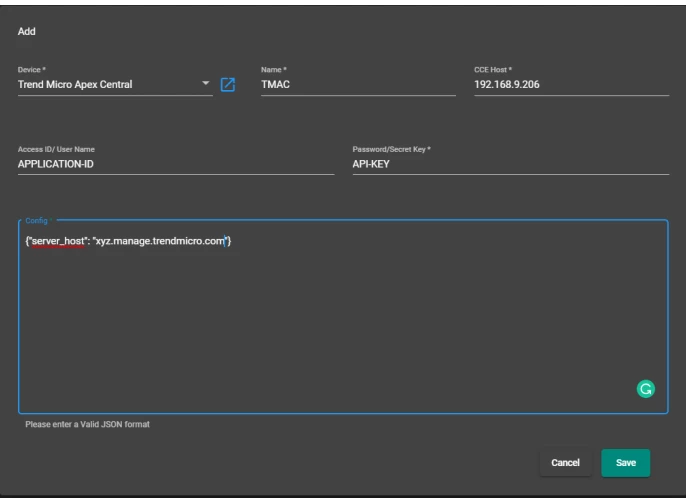The width and height of the screenshot is (686, 499).
Task: Select the Trend Micro Apex Central device field
Action: point(115,84)
